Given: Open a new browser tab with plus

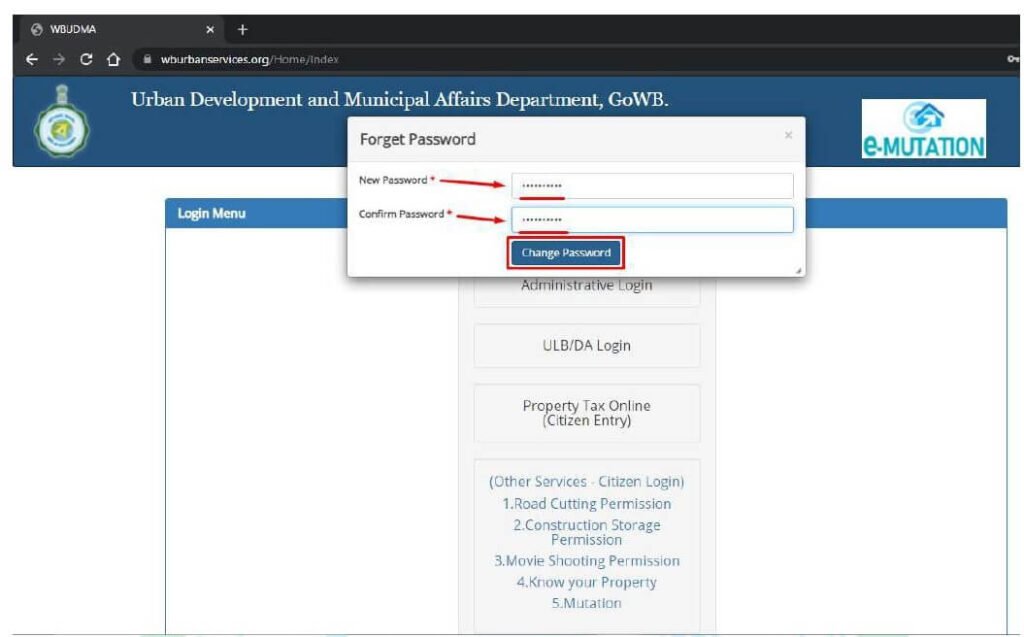Looking at the screenshot, I should click(x=242, y=29).
